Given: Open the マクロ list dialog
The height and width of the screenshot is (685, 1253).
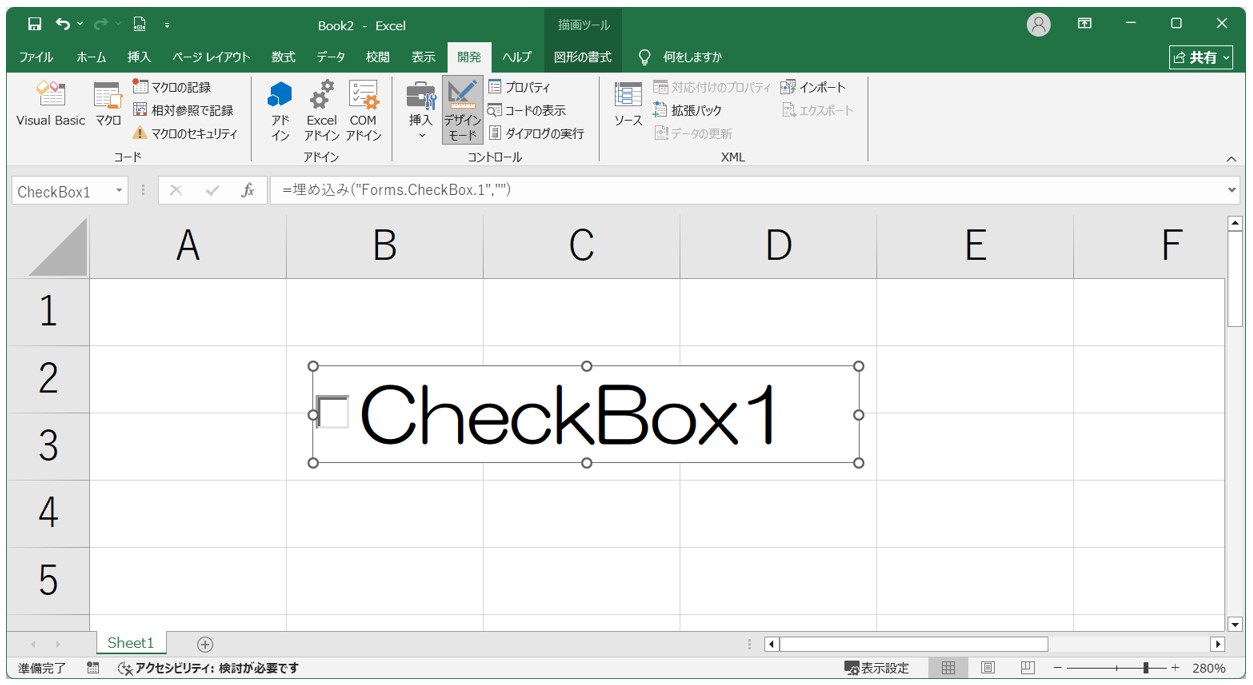Looking at the screenshot, I should point(108,105).
